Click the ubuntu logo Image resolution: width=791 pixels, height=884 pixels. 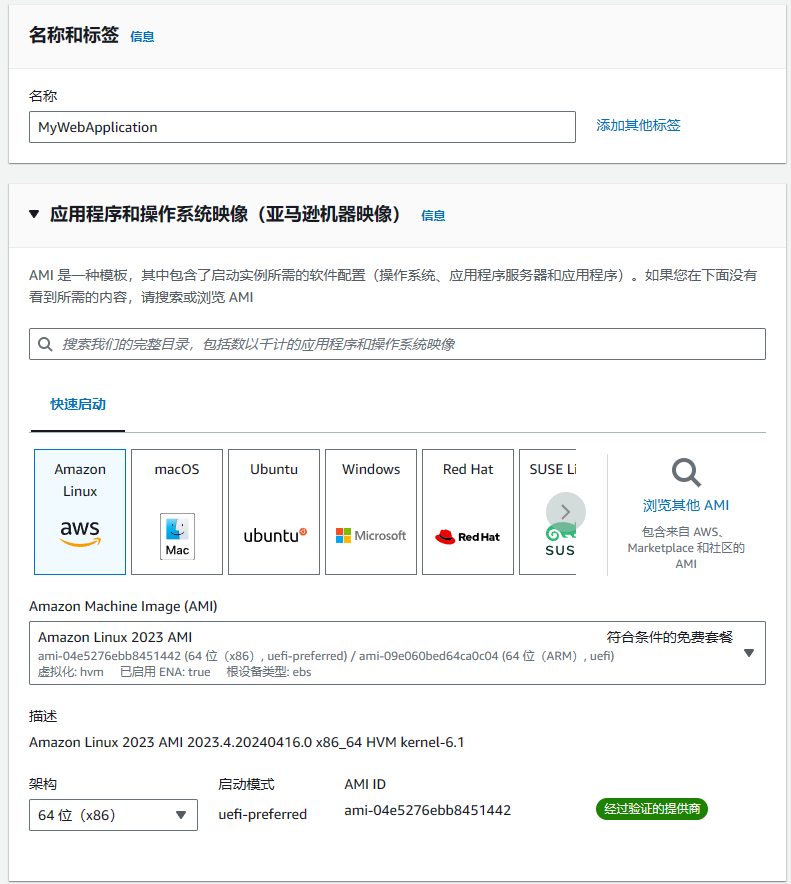click(275, 535)
